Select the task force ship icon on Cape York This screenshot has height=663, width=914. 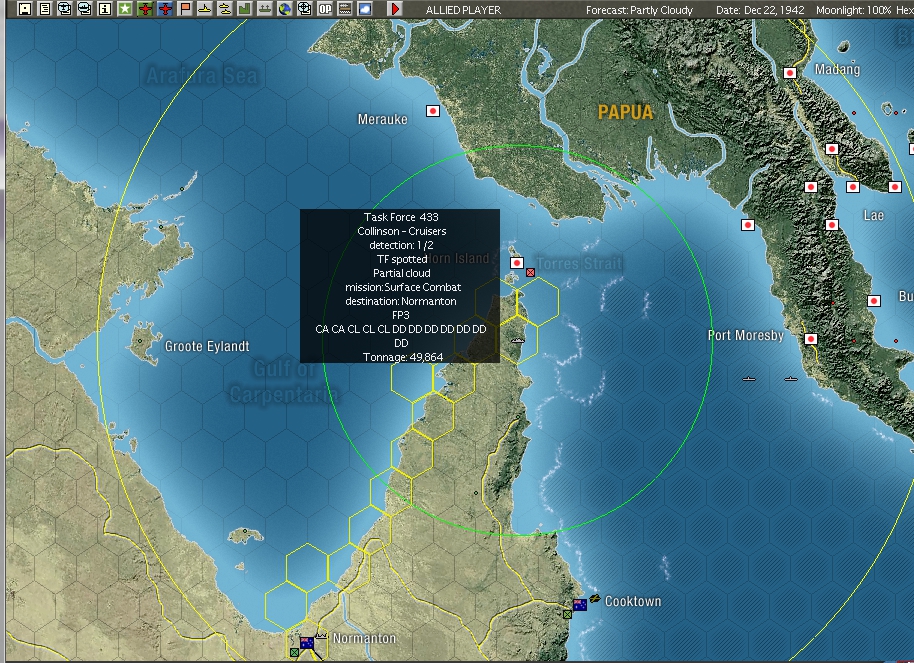[517, 340]
